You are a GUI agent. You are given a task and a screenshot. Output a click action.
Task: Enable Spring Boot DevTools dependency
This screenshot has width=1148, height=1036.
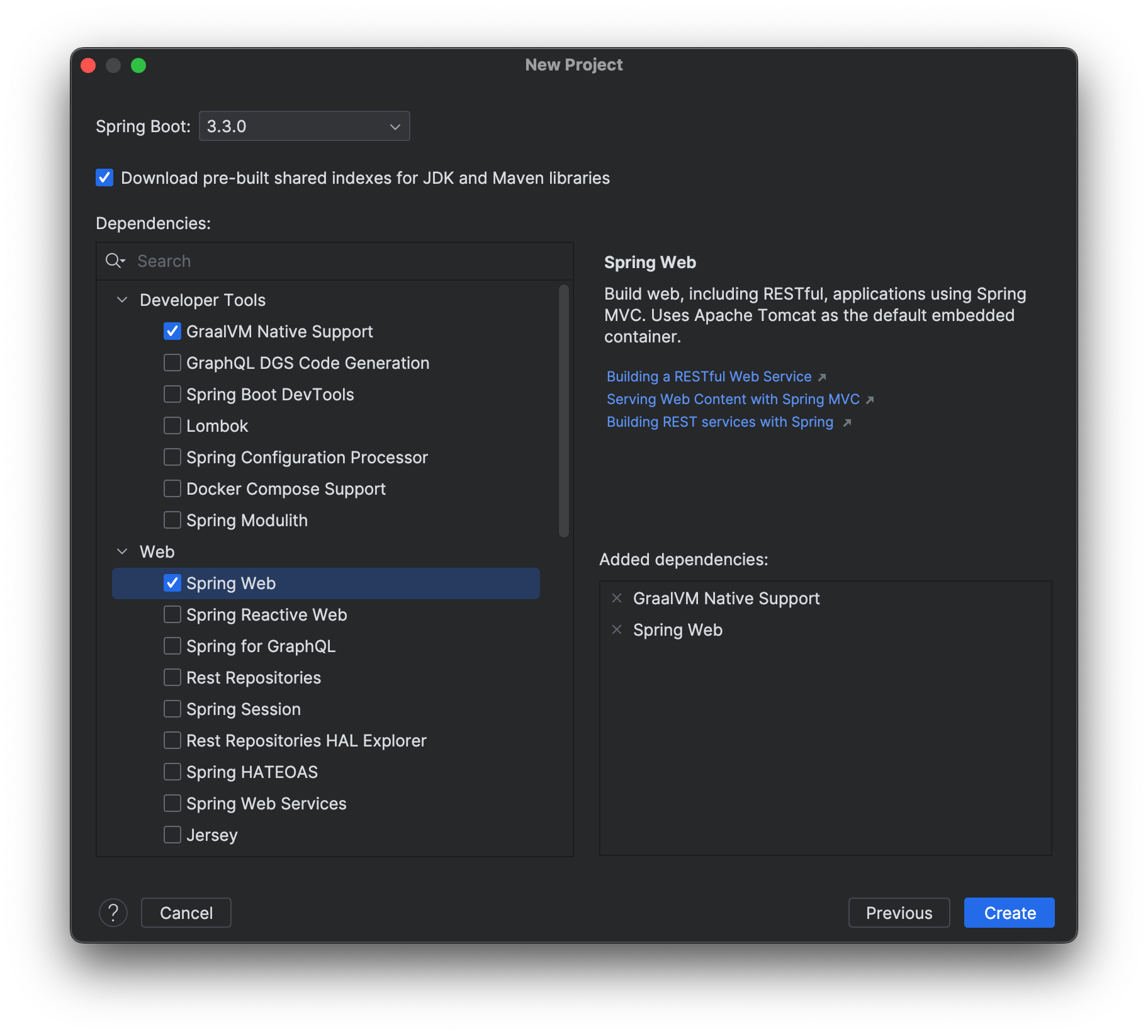point(172,394)
